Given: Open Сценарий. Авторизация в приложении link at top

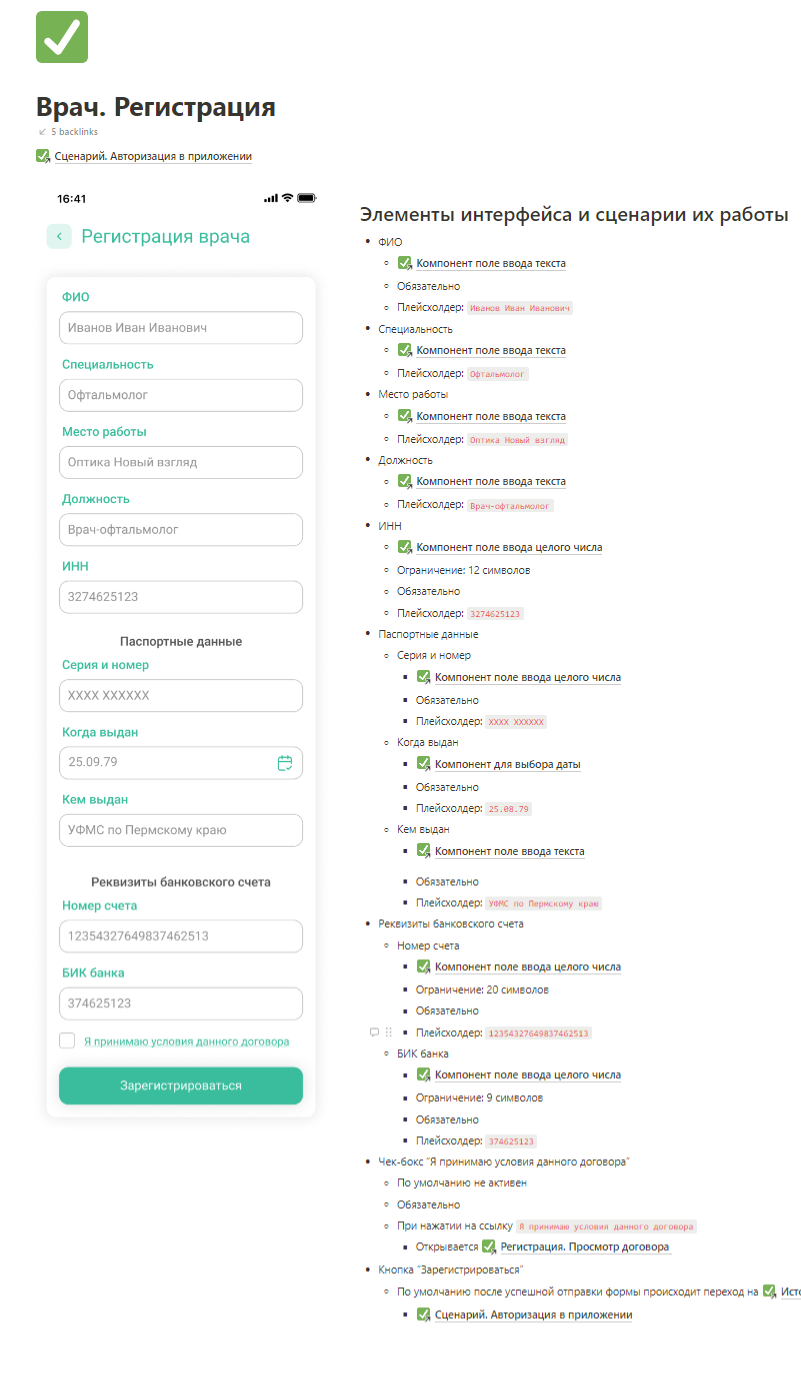Looking at the screenshot, I should point(153,156).
